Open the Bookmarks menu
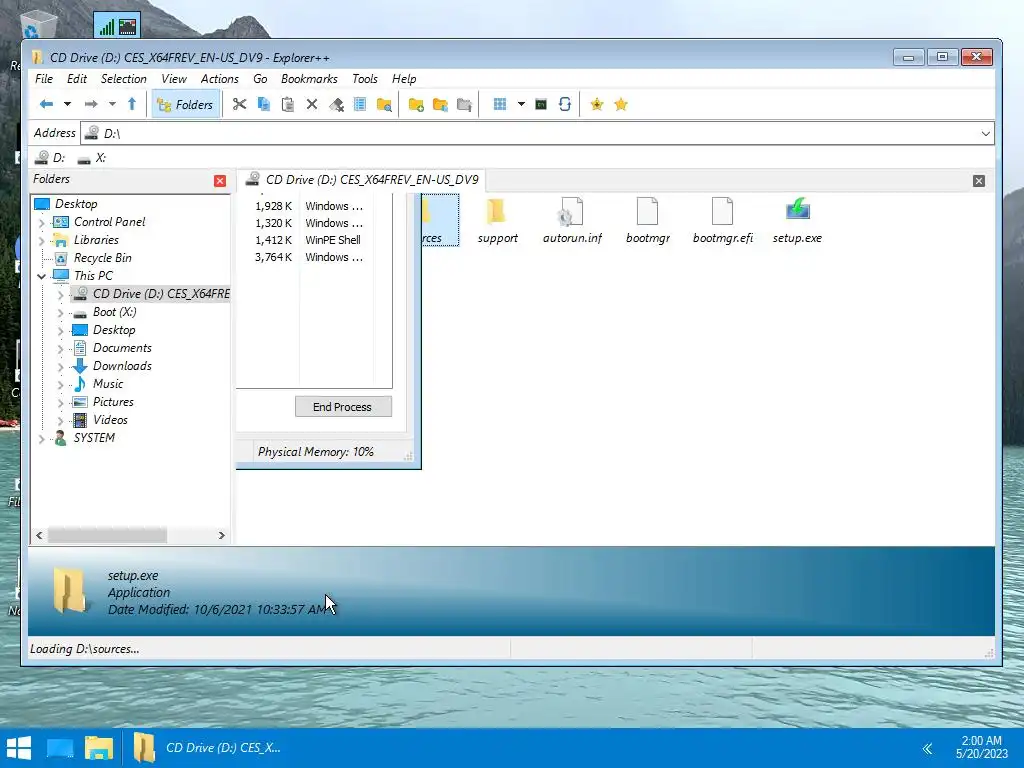This screenshot has width=1024, height=768. 309,78
